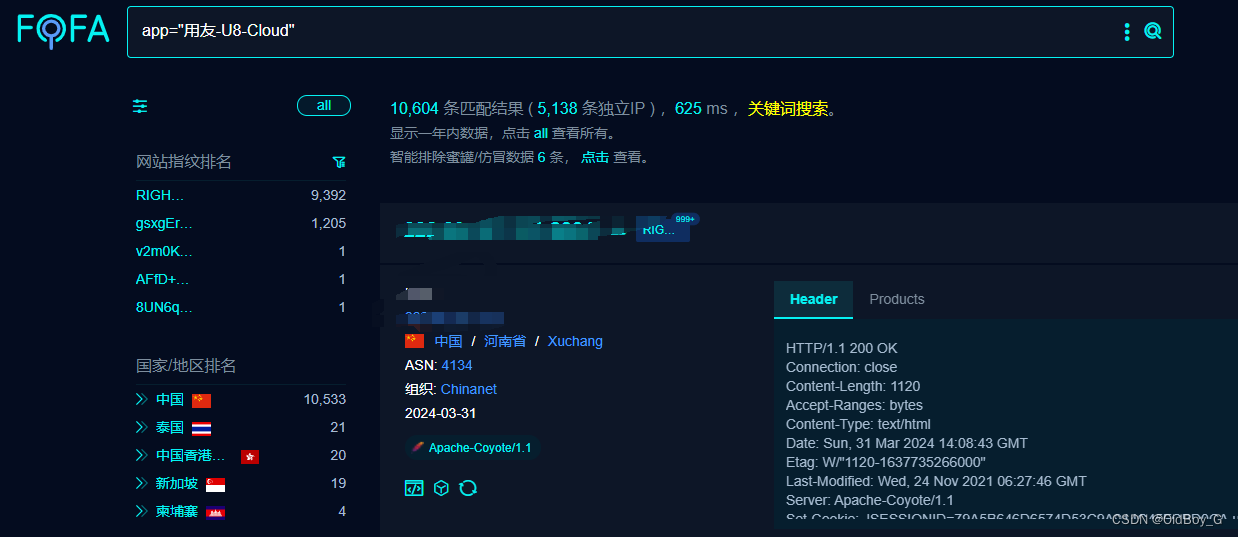
Task: Click the 点击 link for honeypot data
Action: click(x=595, y=157)
